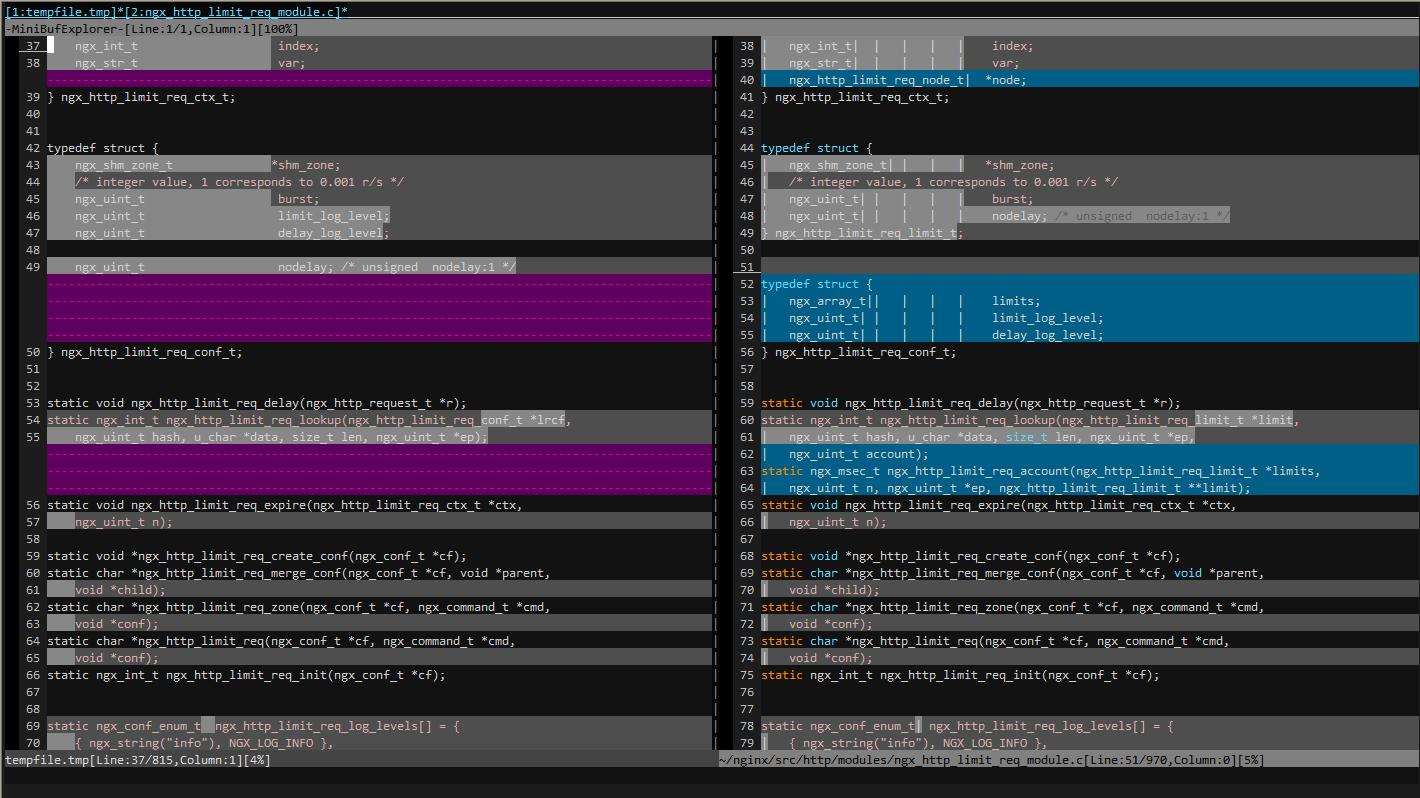The height and width of the screenshot is (798, 1420).
Task: Click 'ngx_http_limit_req_log_levels[]' in right pane
Action: (1036, 726)
